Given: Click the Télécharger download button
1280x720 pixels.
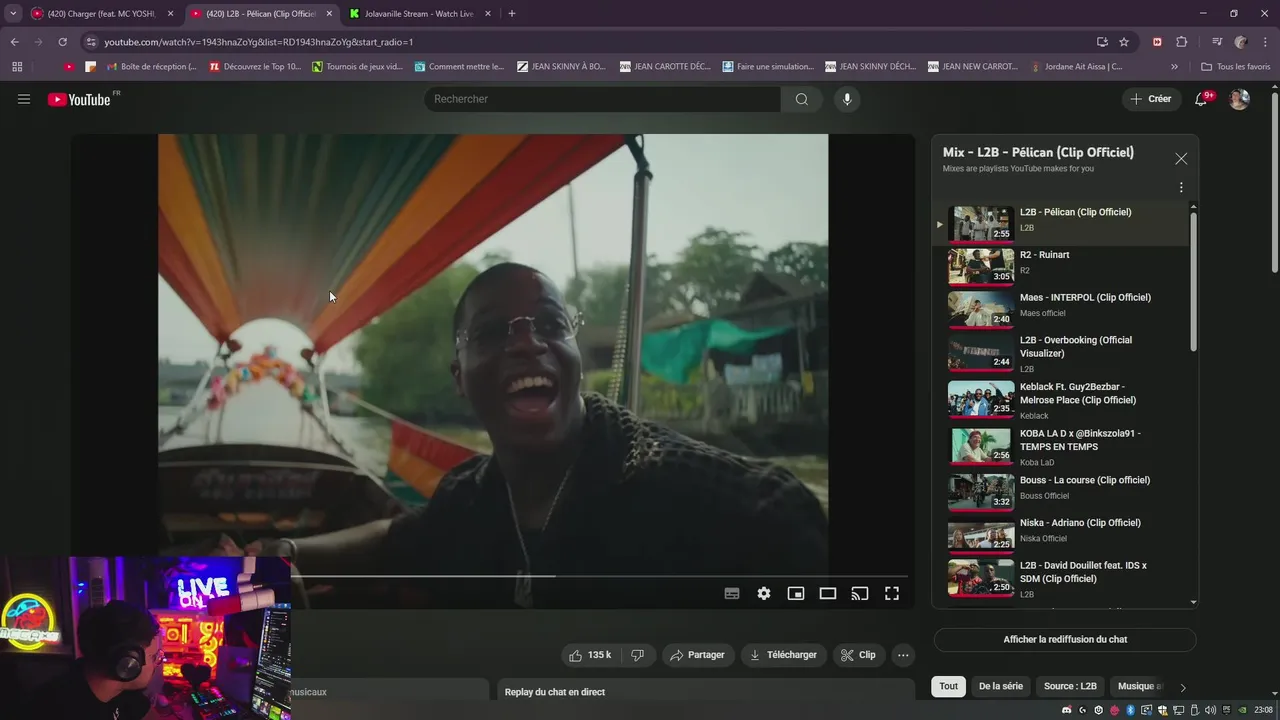Looking at the screenshot, I should 783,655.
